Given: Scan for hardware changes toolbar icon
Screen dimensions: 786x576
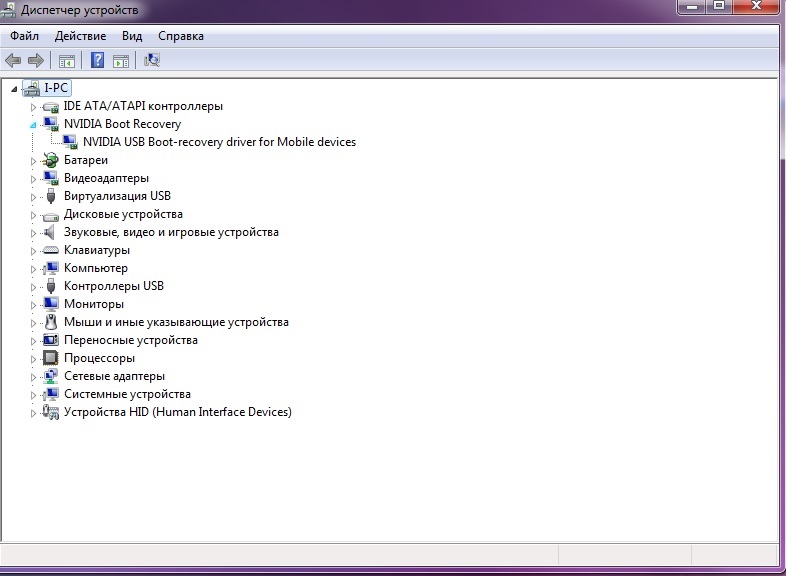Looking at the screenshot, I should pyautogui.click(x=152, y=60).
